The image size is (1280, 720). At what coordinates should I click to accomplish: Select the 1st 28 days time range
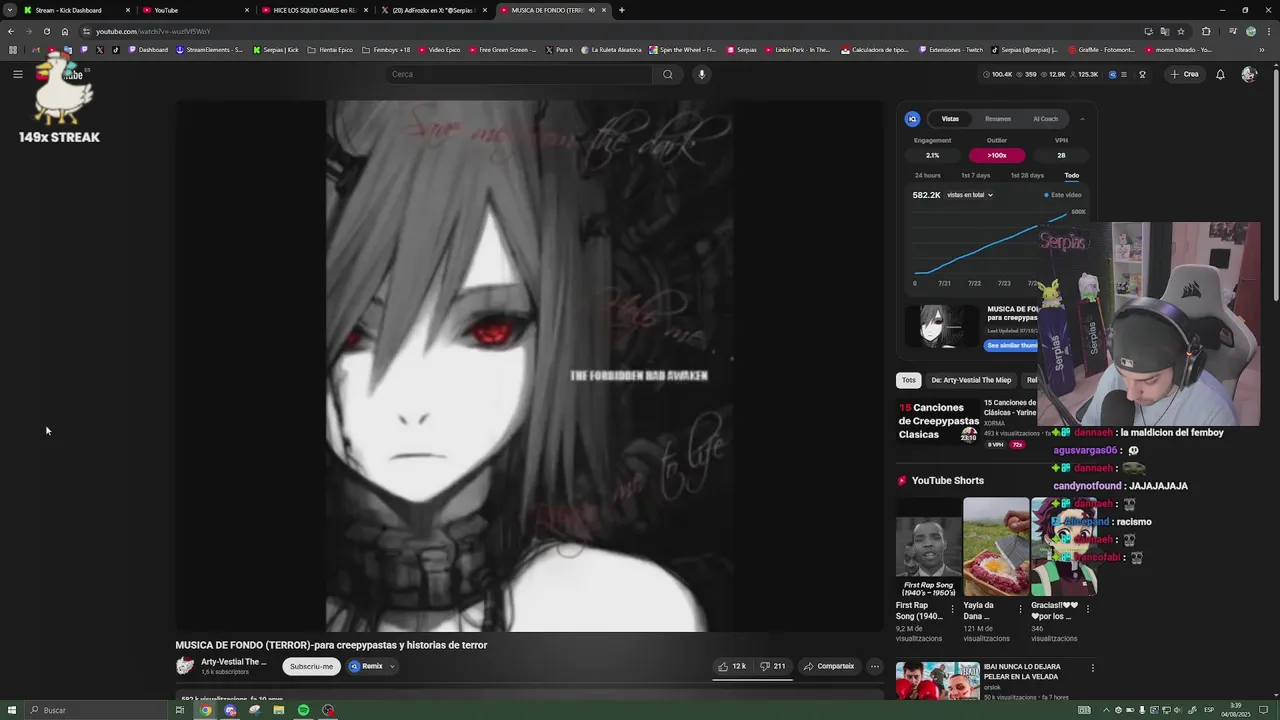(1027, 175)
